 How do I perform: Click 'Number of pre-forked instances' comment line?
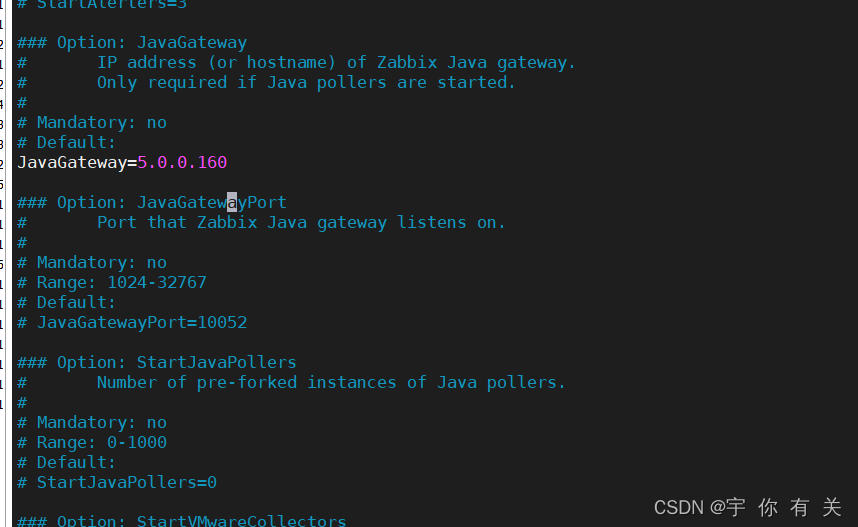(246, 383)
